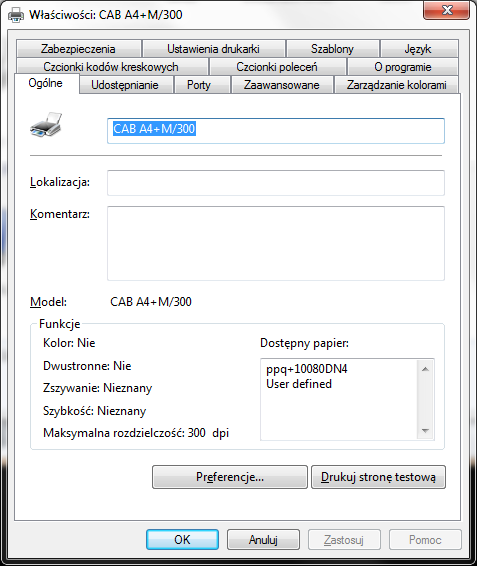Click the Pomoc button
477x566 pixels.
click(x=425, y=540)
